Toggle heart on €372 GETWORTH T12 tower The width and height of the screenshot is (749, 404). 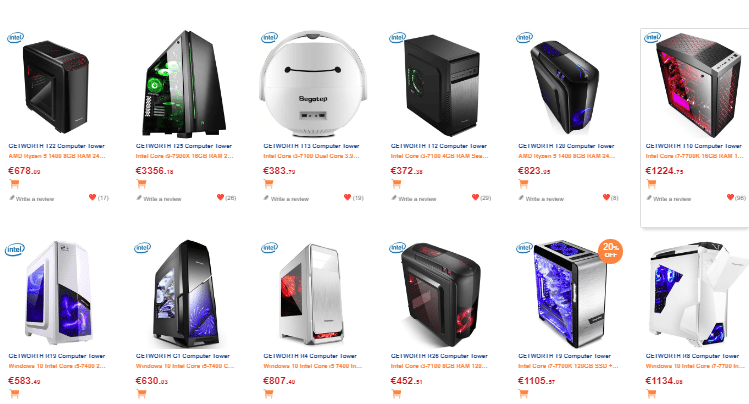coord(475,197)
